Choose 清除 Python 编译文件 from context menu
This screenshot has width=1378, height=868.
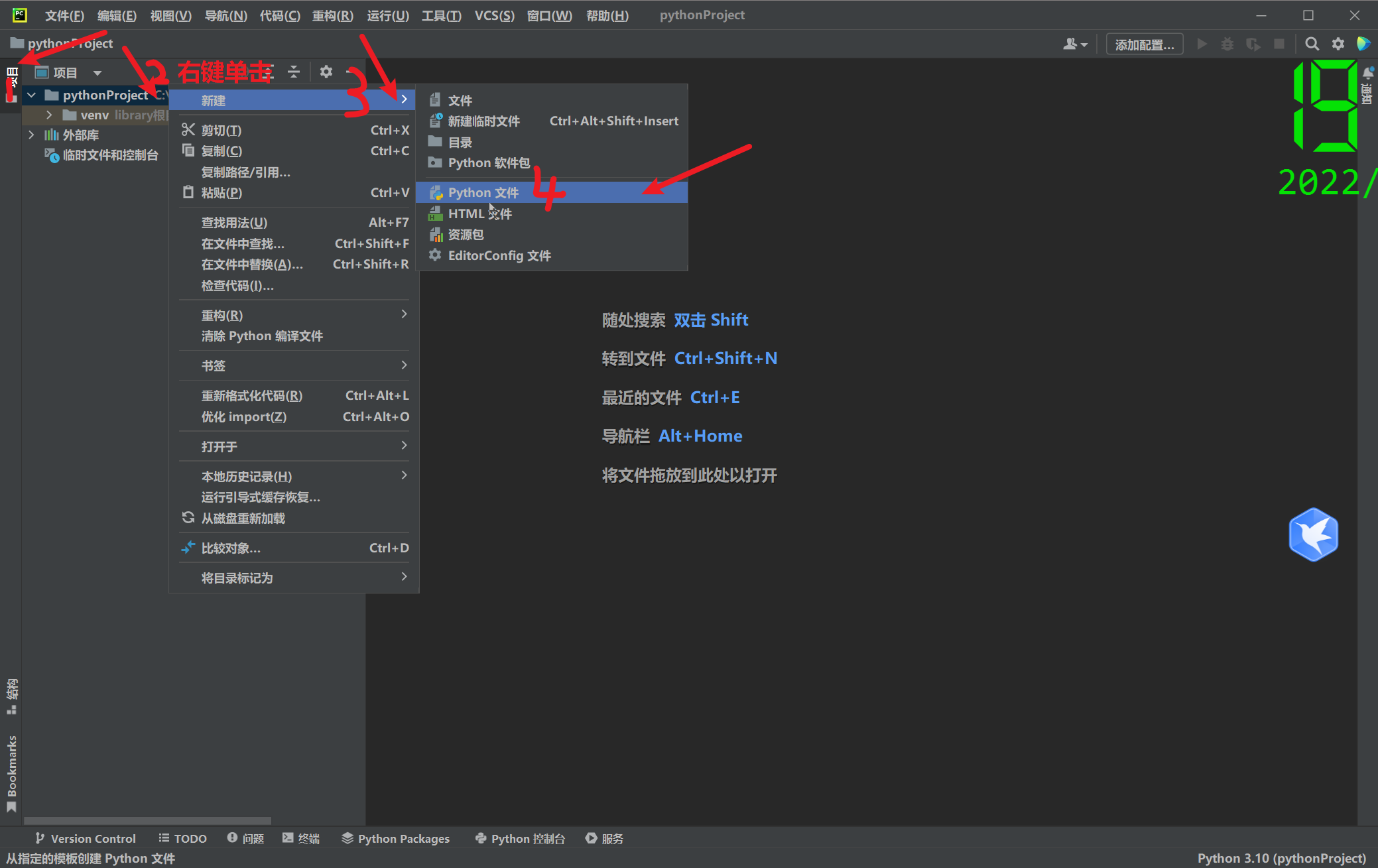(x=294, y=336)
